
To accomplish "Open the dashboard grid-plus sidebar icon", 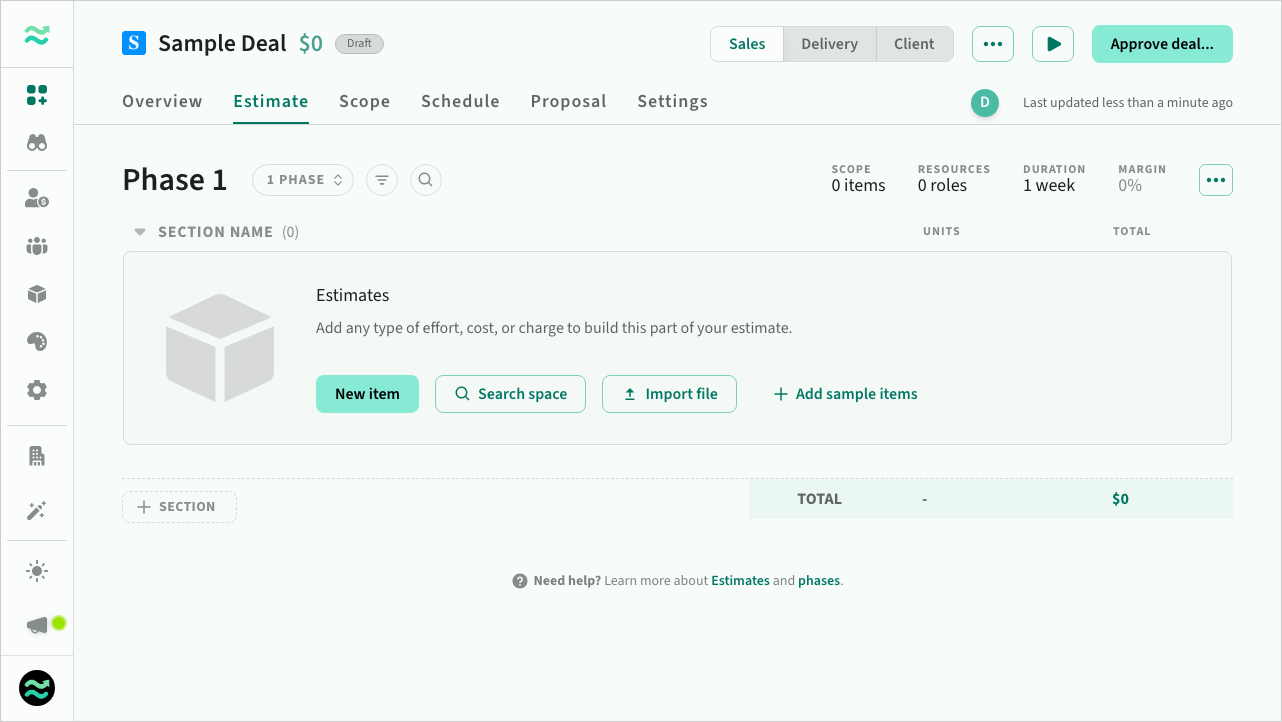I will coord(37,95).
